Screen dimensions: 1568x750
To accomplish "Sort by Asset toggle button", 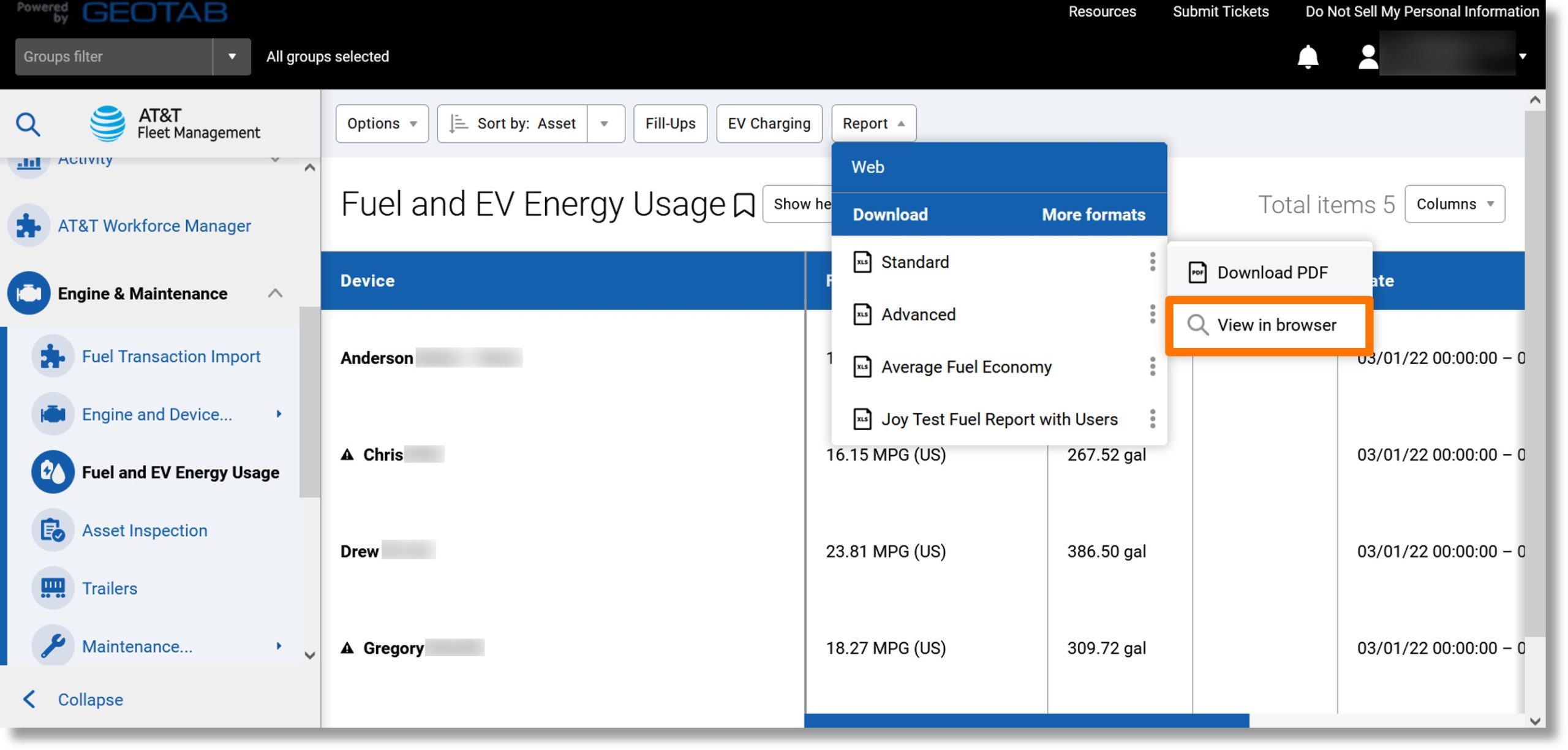I will (x=513, y=124).
